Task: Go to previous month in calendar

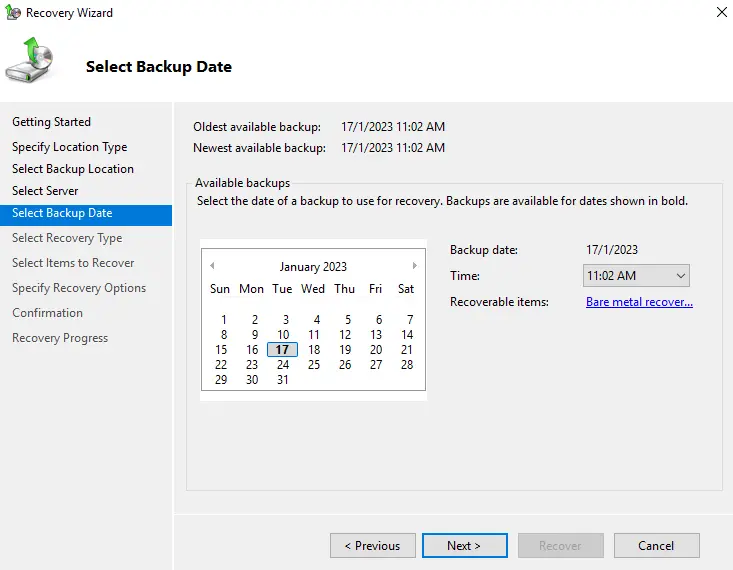Action: click(x=212, y=266)
